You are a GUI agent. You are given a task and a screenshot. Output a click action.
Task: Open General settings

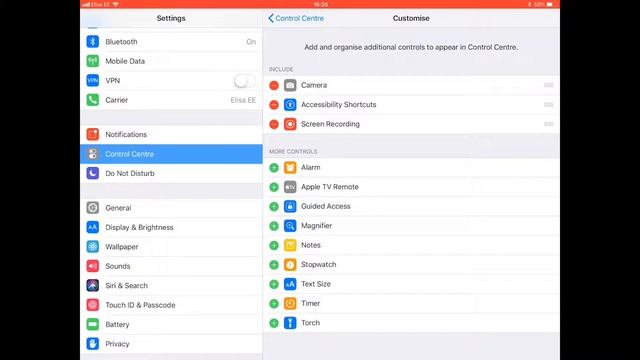[x=171, y=208]
